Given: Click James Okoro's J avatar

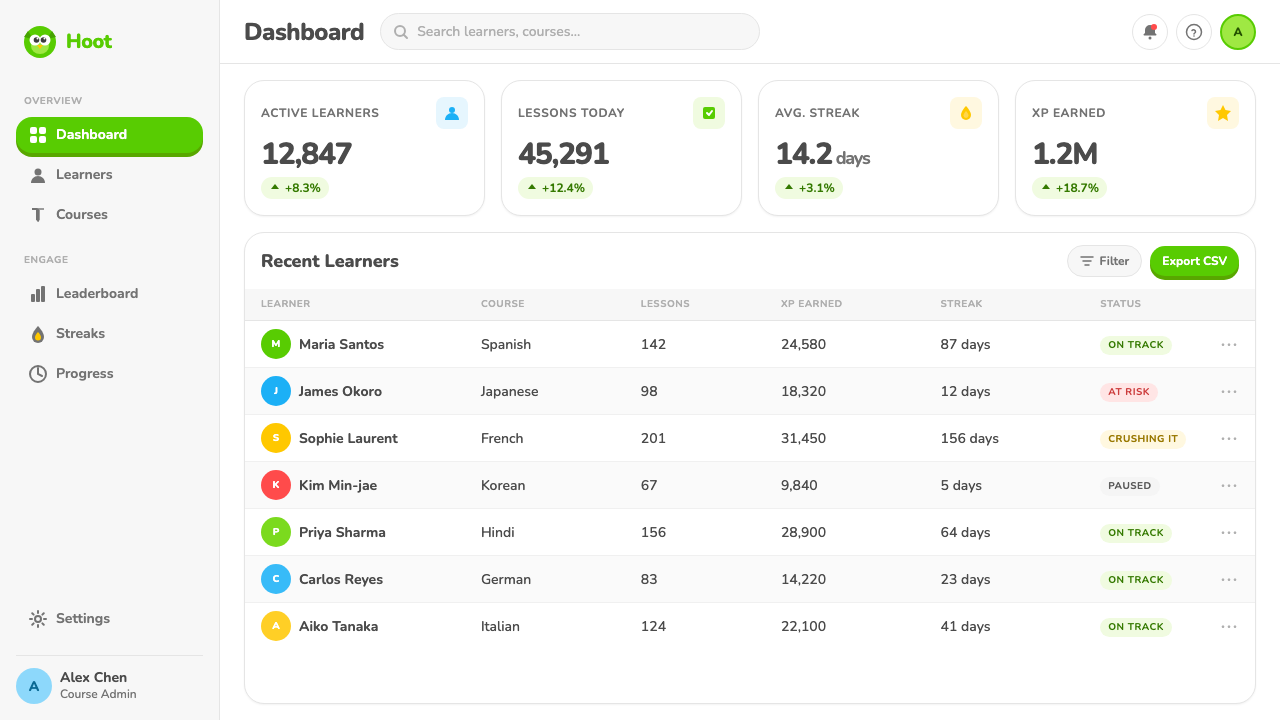Looking at the screenshot, I should [x=276, y=391].
